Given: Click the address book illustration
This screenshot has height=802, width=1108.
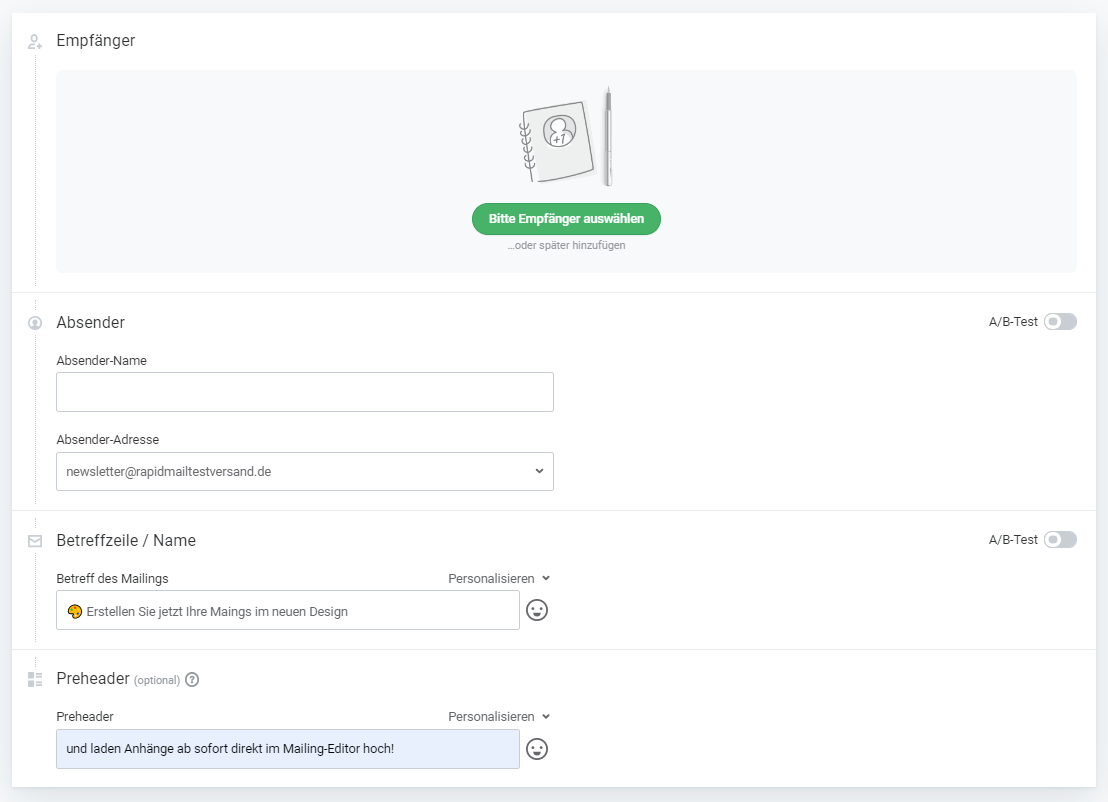Looking at the screenshot, I should click(565, 138).
